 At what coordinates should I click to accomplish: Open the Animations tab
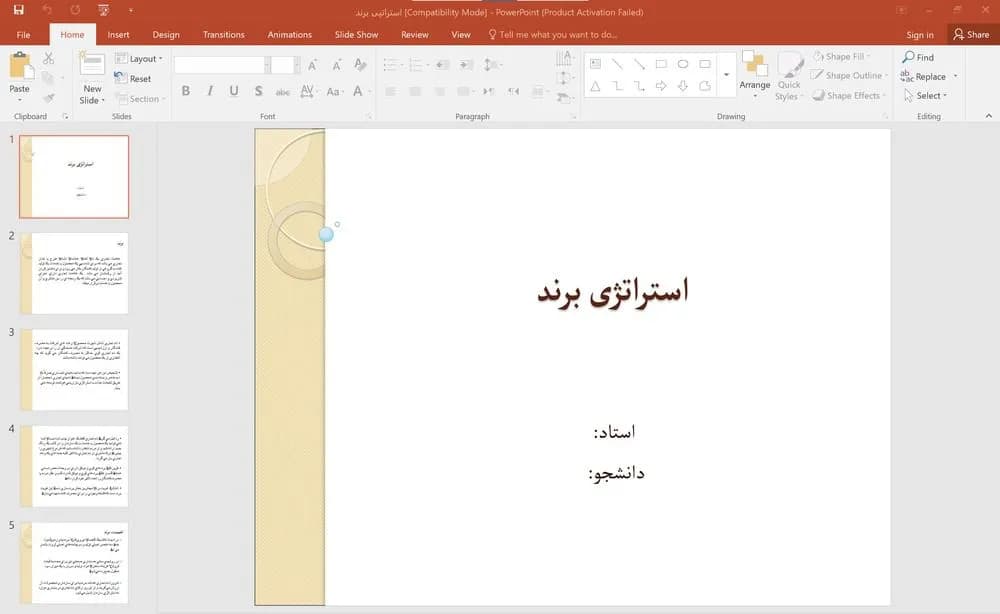290,34
